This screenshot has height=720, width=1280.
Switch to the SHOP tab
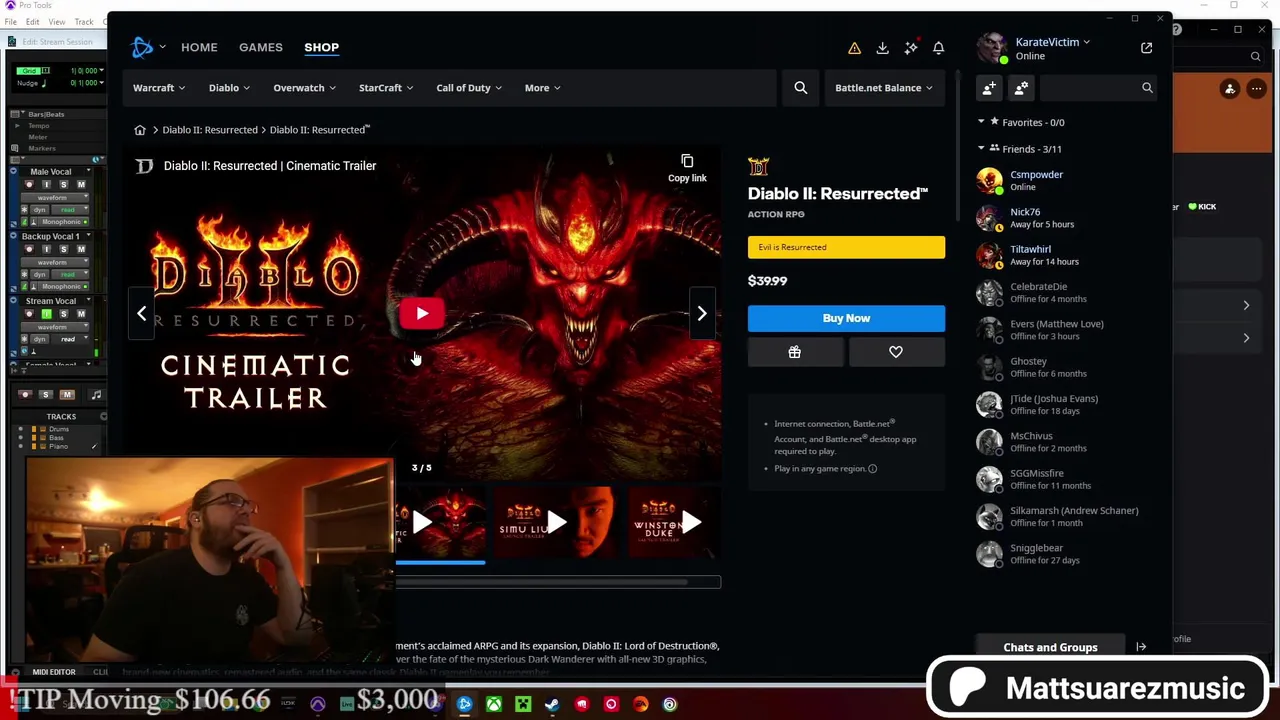322,47
